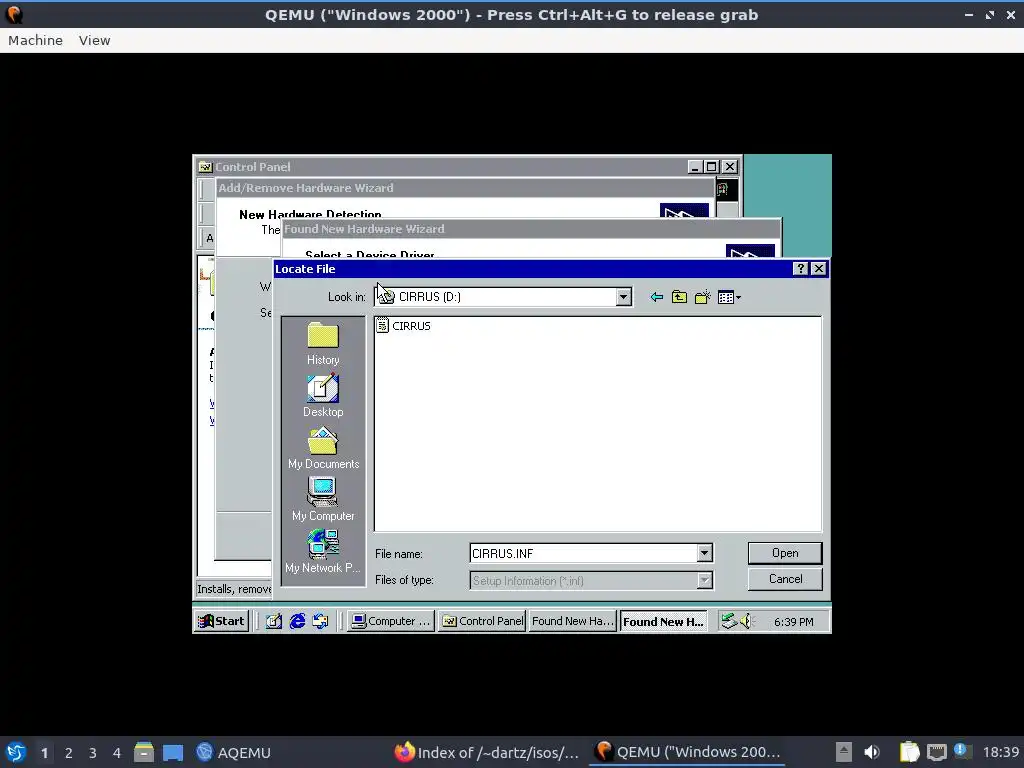Launch Internet Explorer from quick launch
The image size is (1024, 768).
(297, 621)
